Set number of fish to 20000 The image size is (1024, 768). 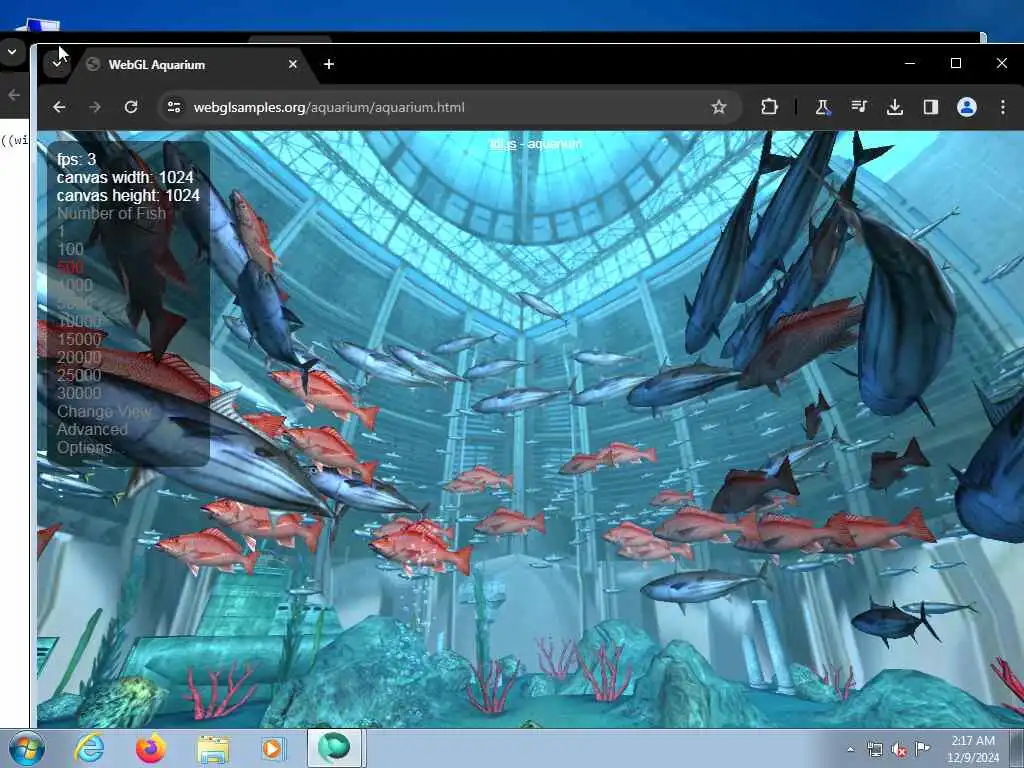79,357
